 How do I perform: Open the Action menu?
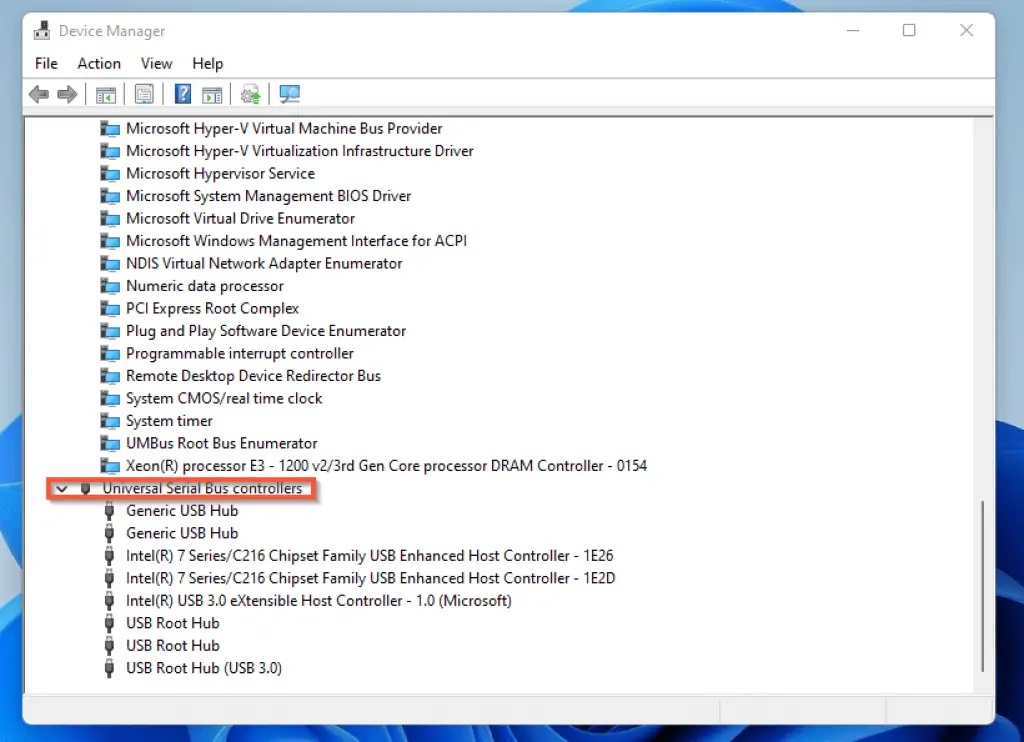[99, 63]
